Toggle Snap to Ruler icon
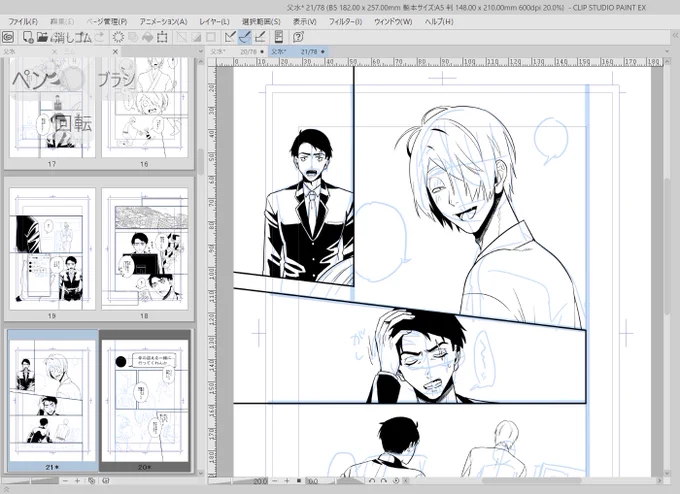The width and height of the screenshot is (680, 494). coord(230,37)
